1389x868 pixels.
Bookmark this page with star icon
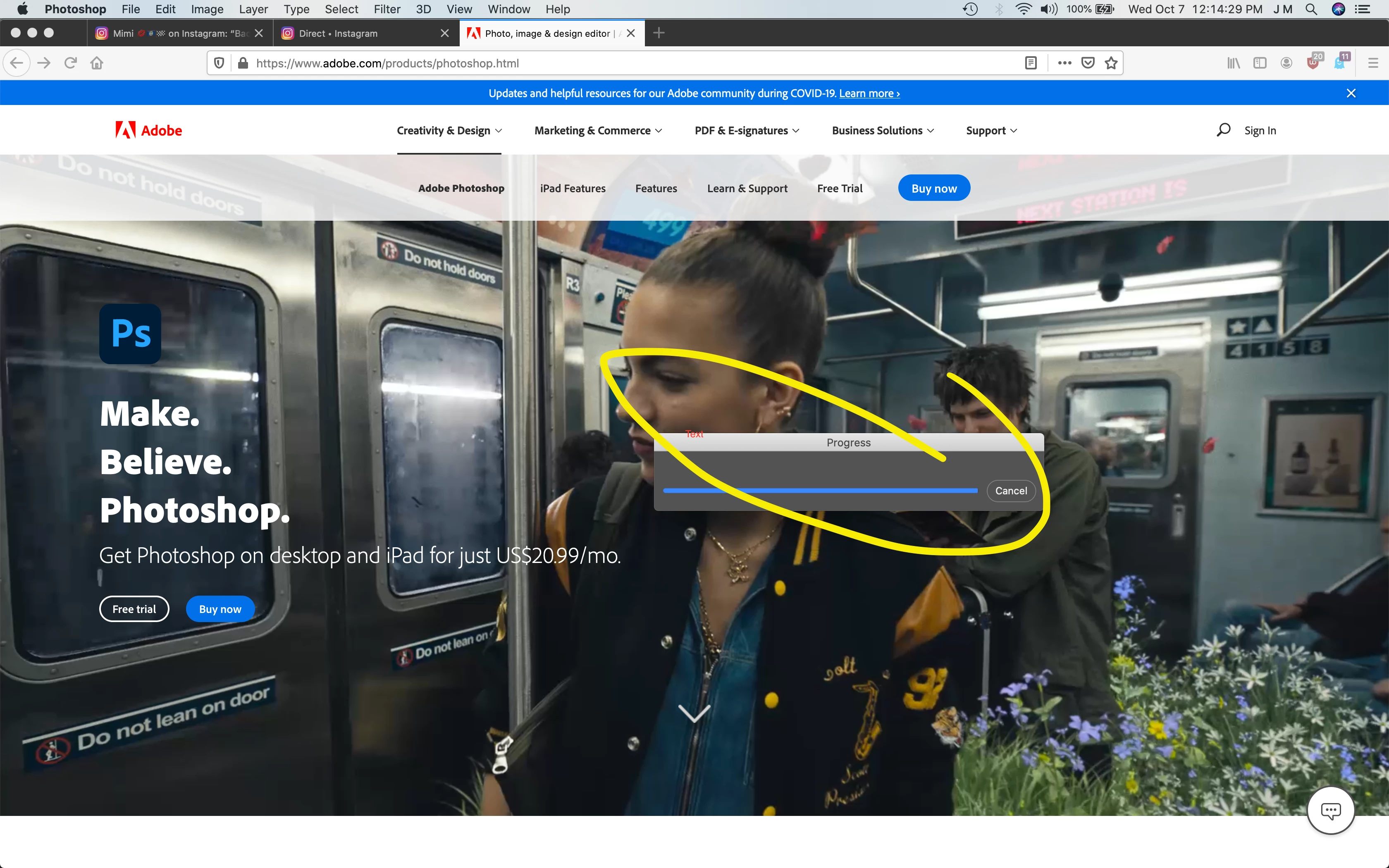point(1111,63)
